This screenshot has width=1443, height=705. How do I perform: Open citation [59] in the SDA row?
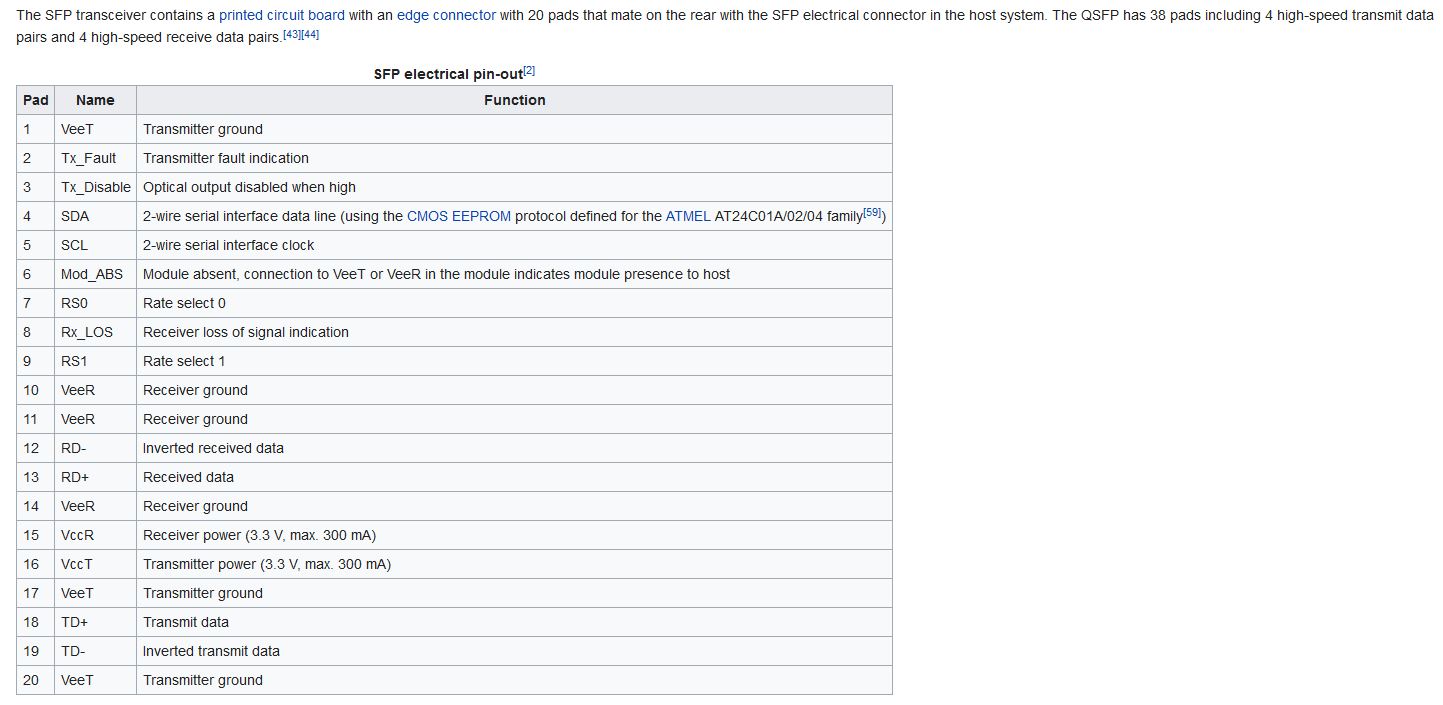872,212
